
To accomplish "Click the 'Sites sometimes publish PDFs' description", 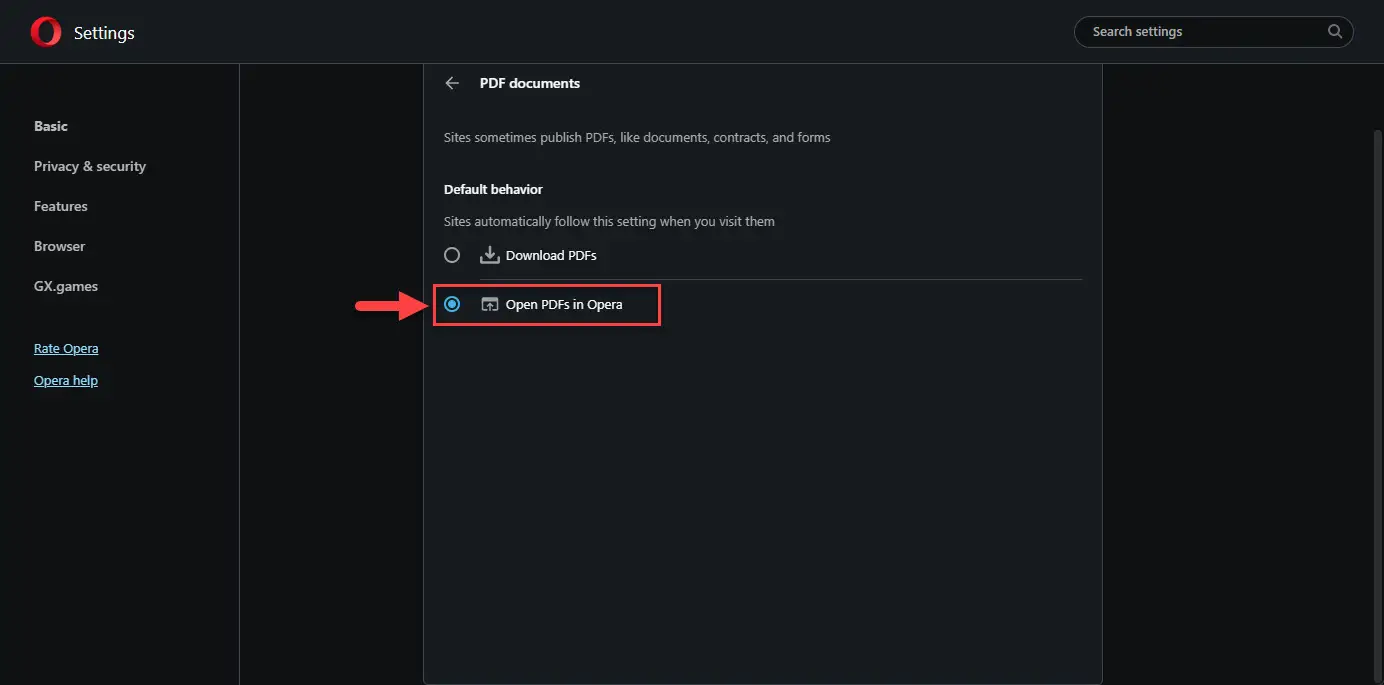I will click(x=637, y=137).
